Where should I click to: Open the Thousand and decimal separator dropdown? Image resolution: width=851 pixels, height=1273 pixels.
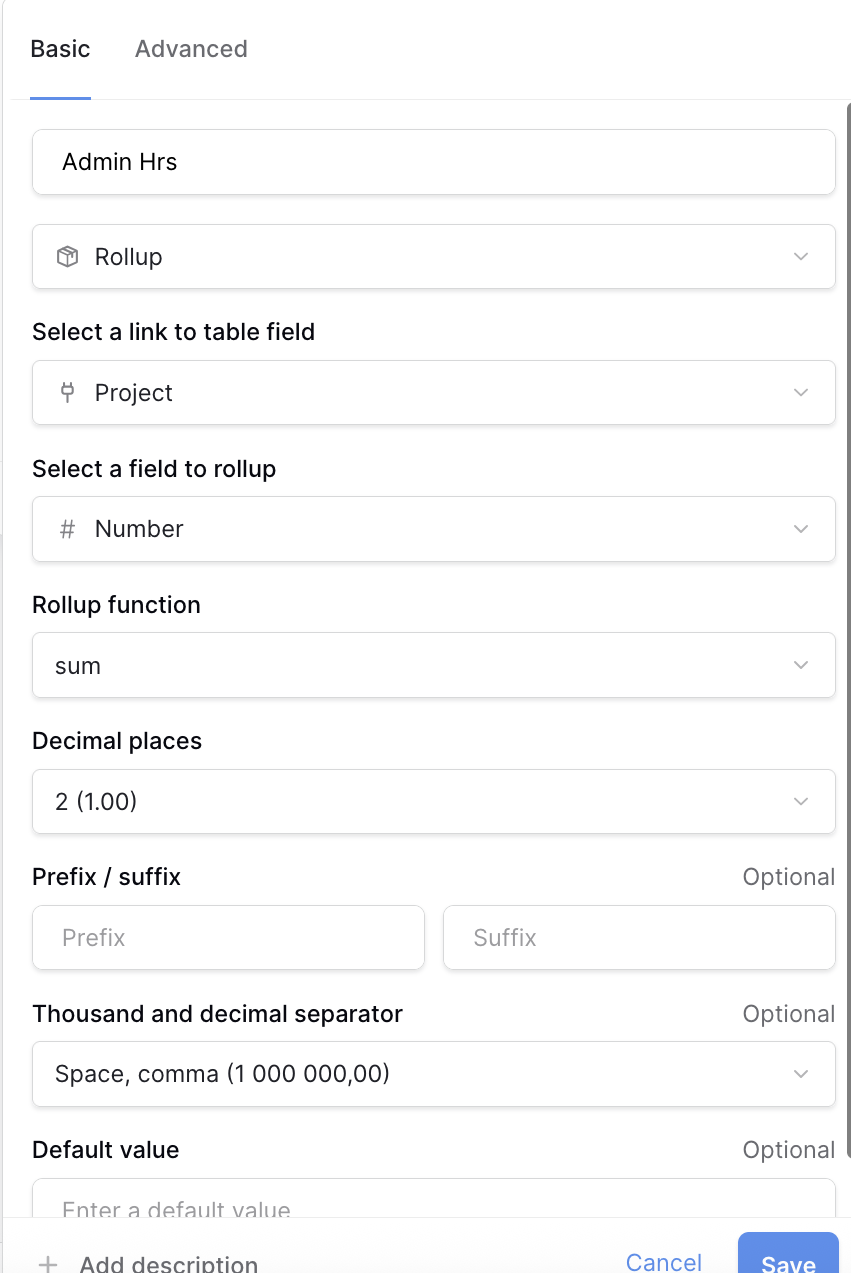pos(433,1074)
